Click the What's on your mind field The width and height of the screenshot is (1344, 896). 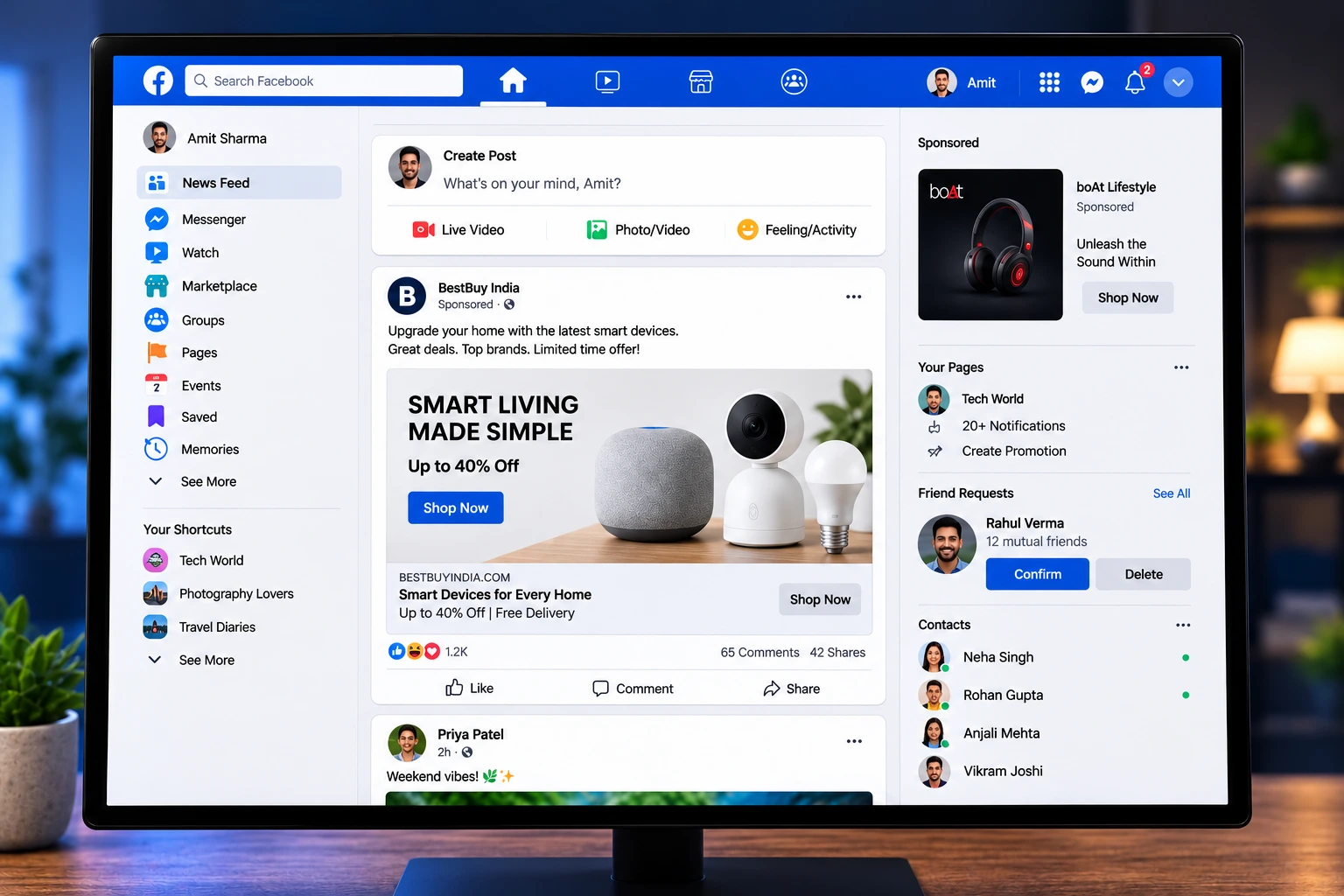[532, 184]
